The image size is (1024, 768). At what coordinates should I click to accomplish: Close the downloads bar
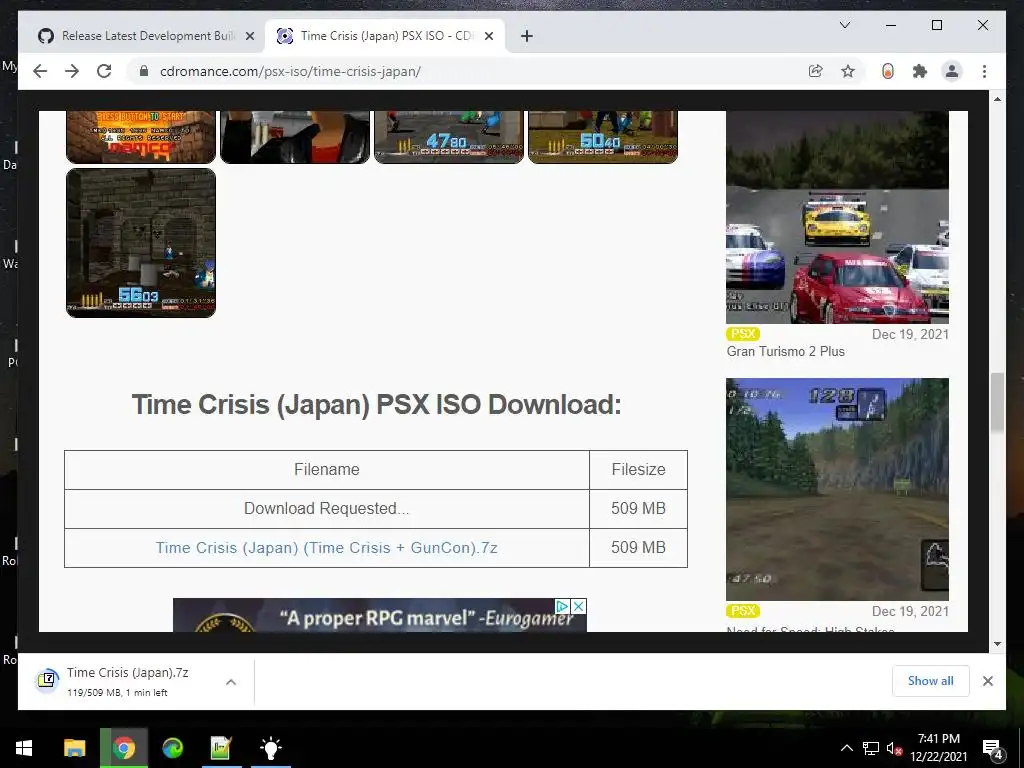[x=987, y=681]
